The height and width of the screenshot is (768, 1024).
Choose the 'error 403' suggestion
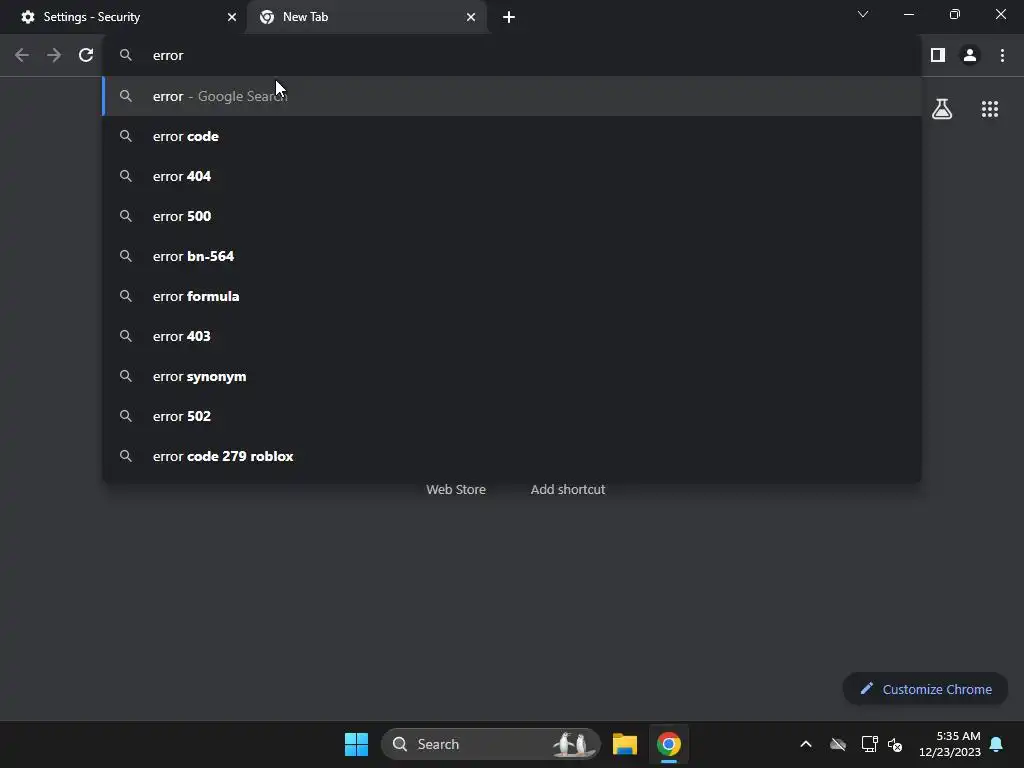512,336
